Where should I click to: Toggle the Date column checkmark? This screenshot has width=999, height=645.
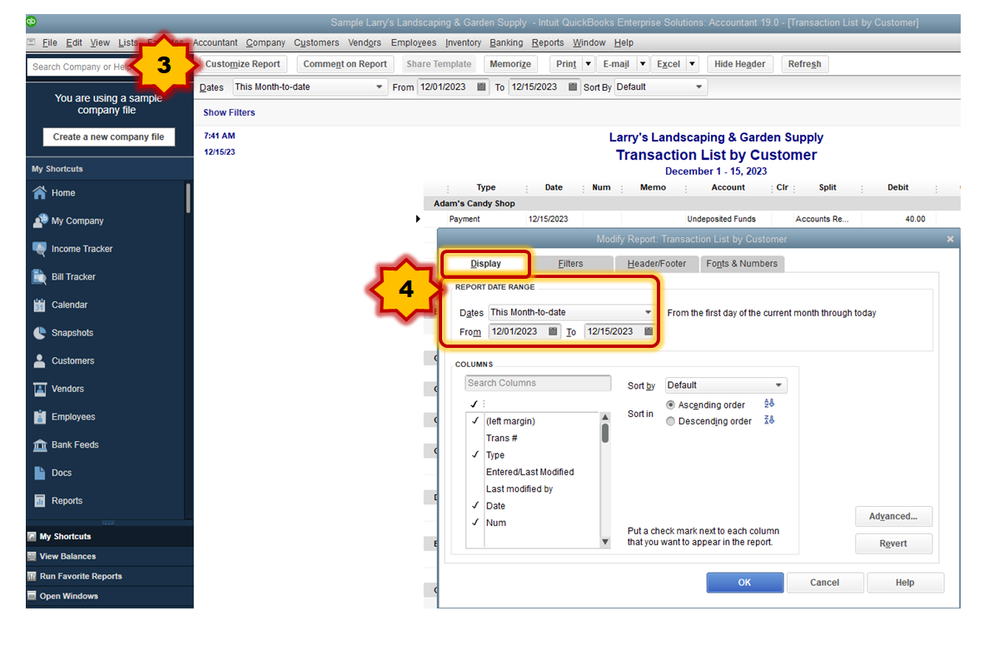click(475, 505)
